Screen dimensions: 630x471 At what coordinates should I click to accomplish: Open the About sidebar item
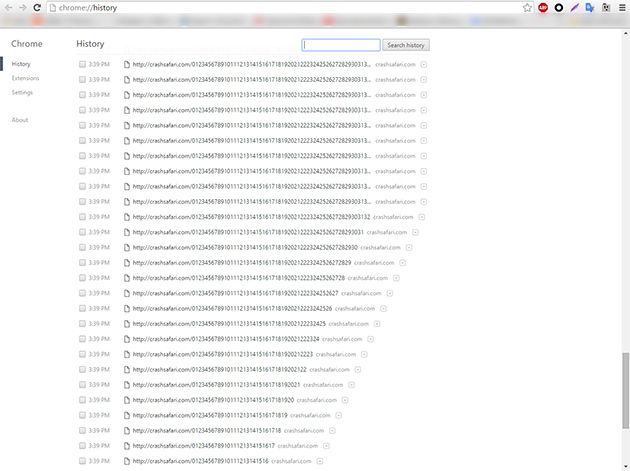pyautogui.click(x=20, y=120)
